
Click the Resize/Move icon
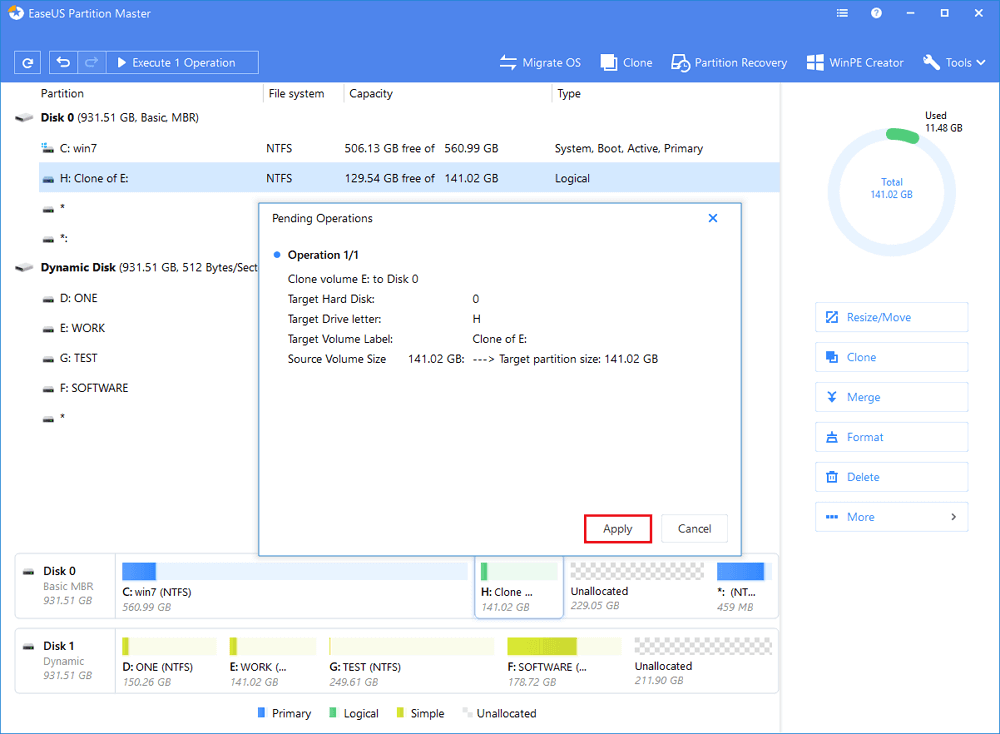[832, 317]
